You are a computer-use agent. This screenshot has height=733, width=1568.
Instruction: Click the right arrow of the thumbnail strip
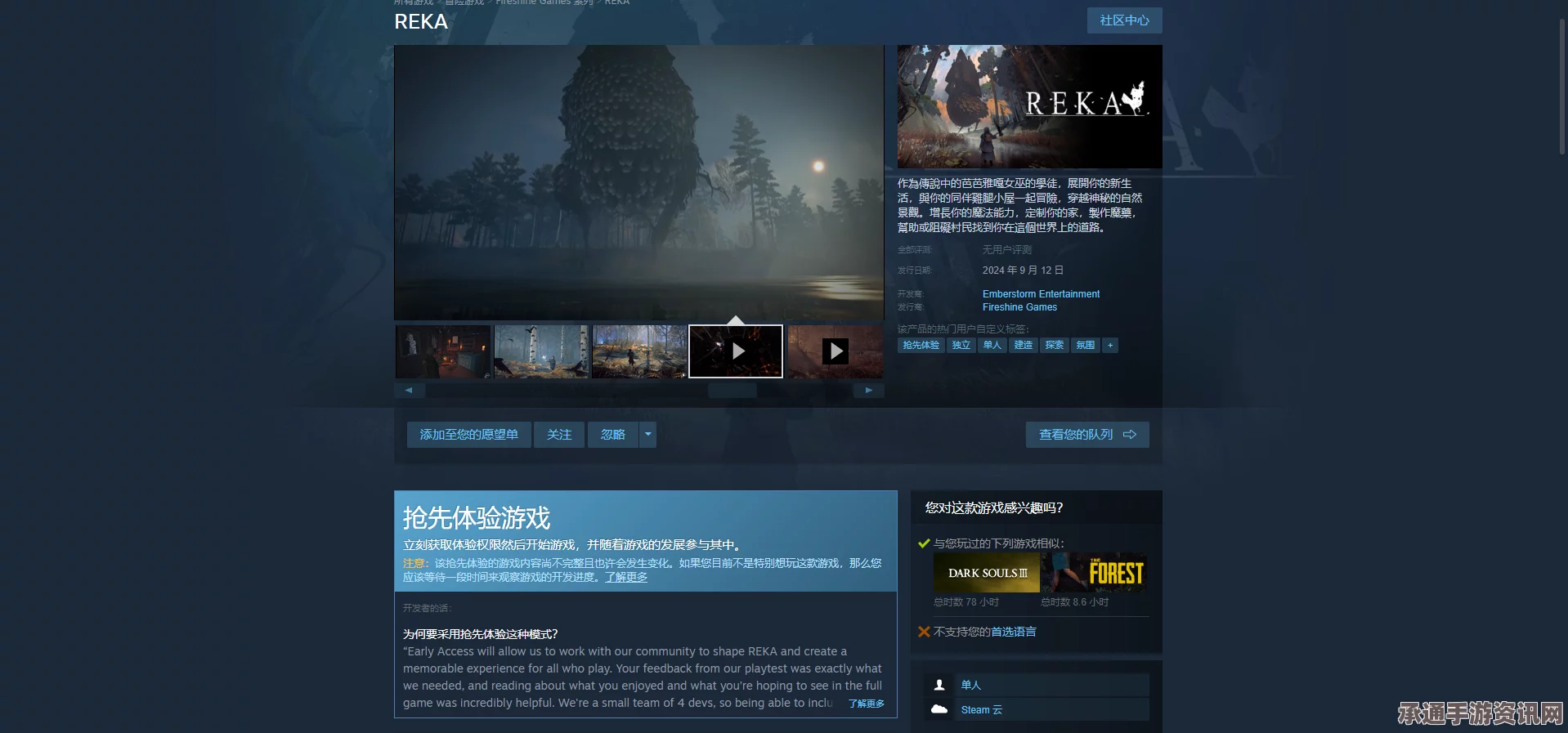(x=868, y=391)
